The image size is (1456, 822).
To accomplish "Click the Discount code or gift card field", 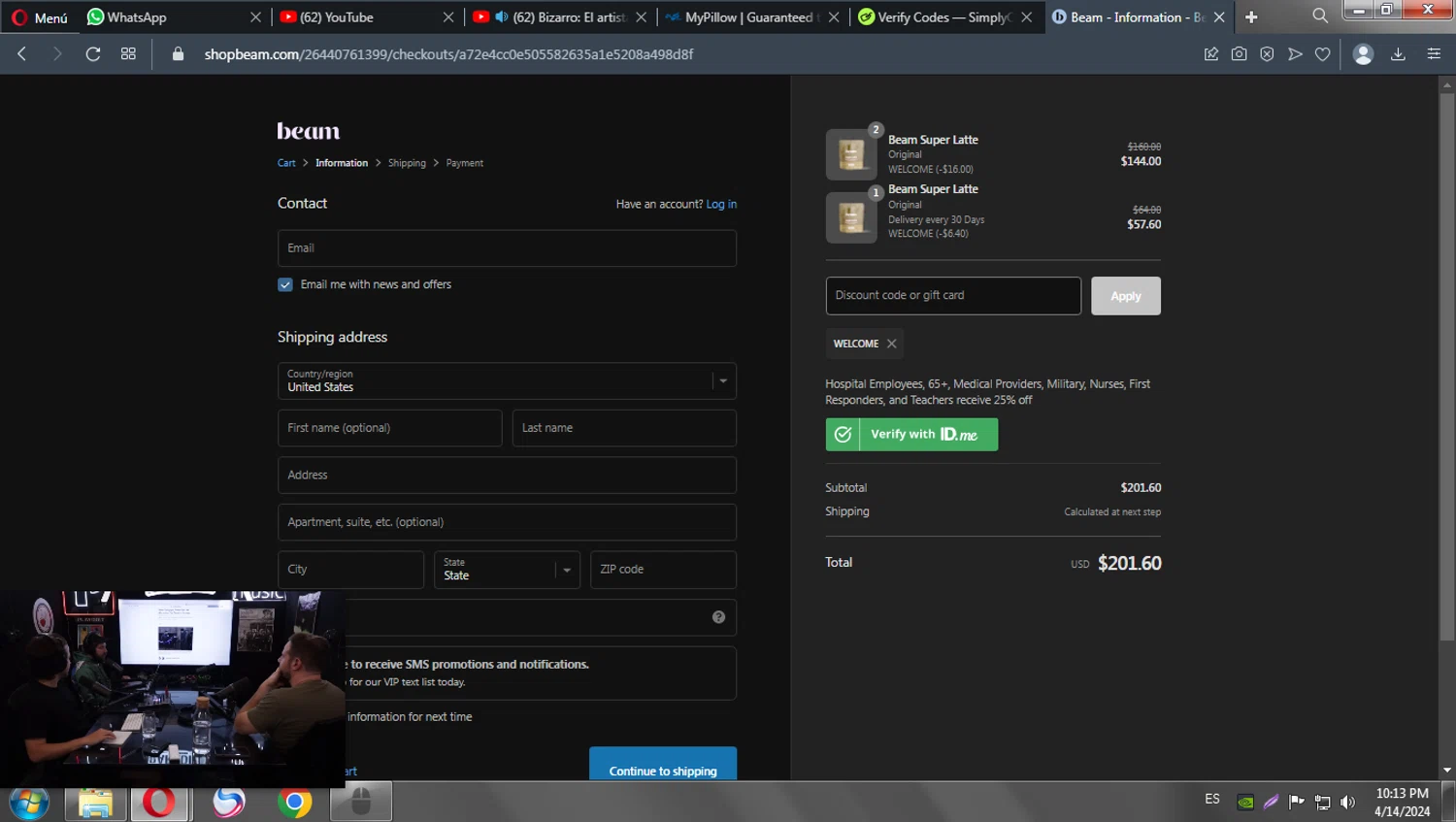I will coord(953,296).
